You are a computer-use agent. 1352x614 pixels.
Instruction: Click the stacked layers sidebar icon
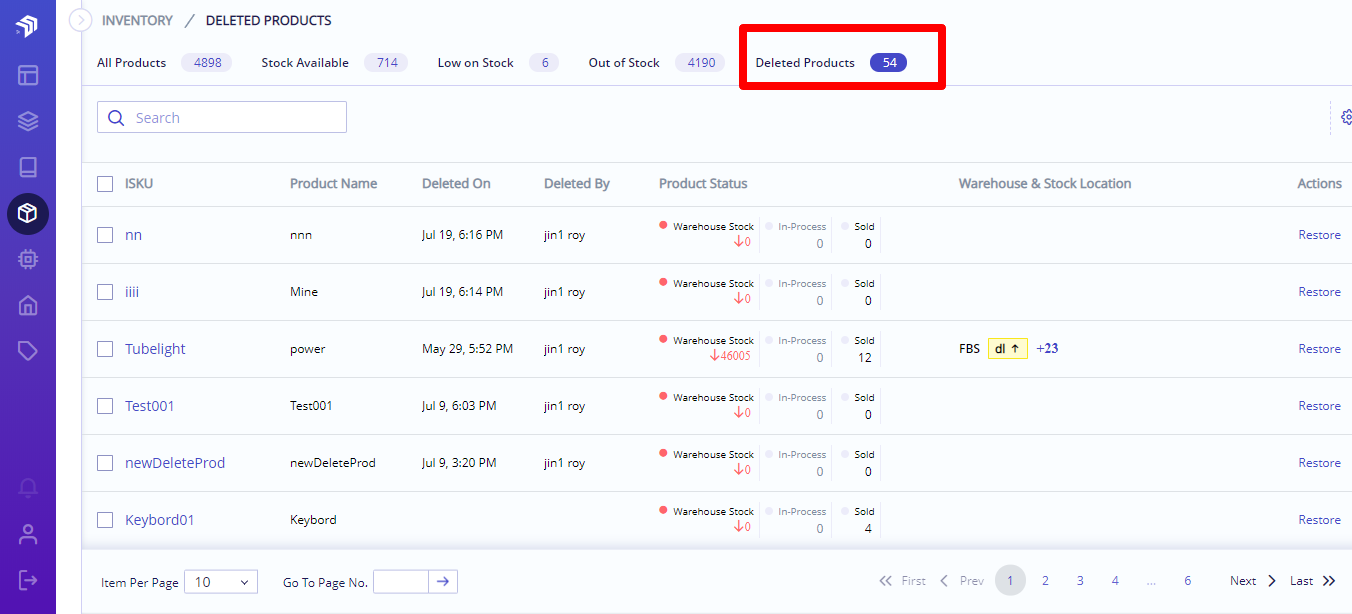click(28, 121)
